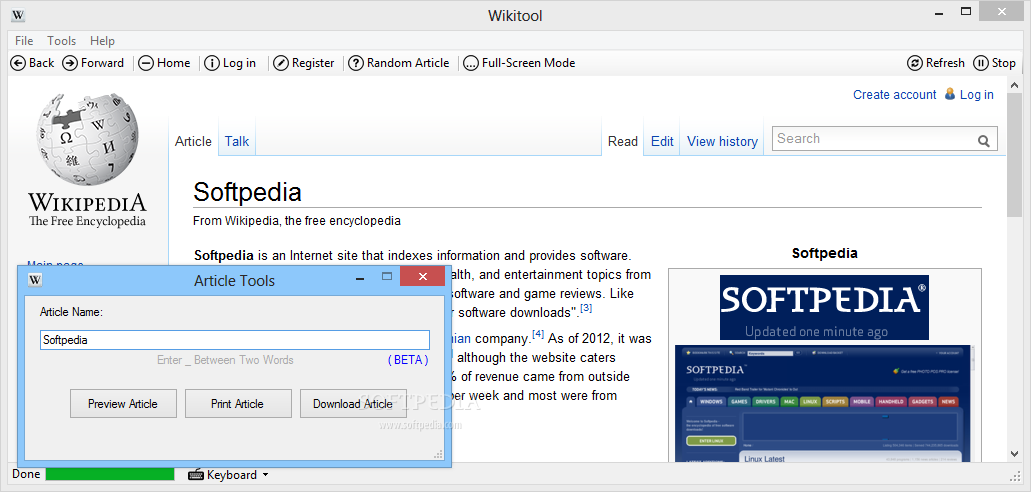The height and width of the screenshot is (492, 1031).
Task: Click the Softpedia website screenshot thumbnail
Action: click(825, 403)
